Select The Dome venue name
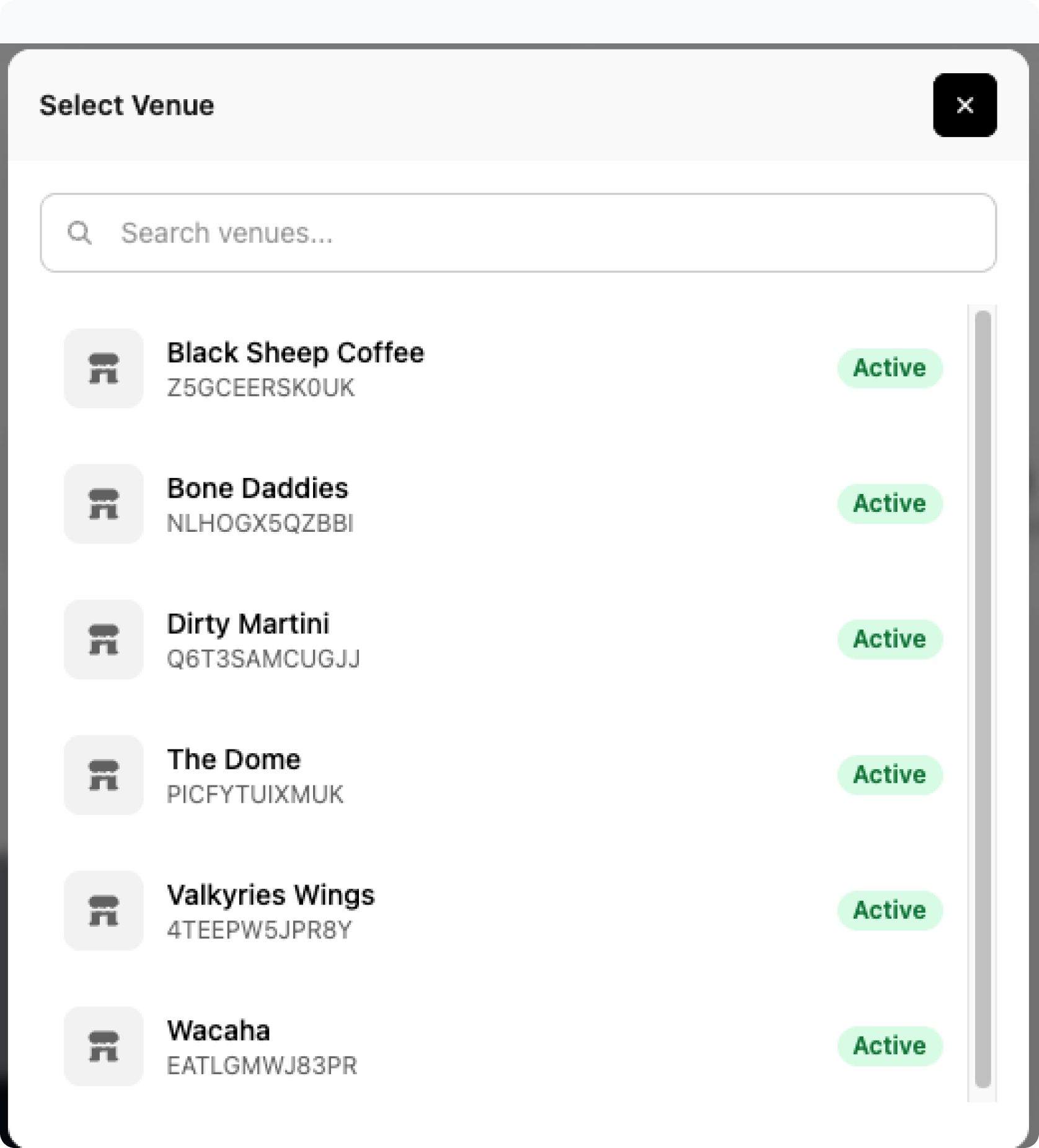Image resolution: width=1039 pixels, height=1148 pixels. coord(234,759)
